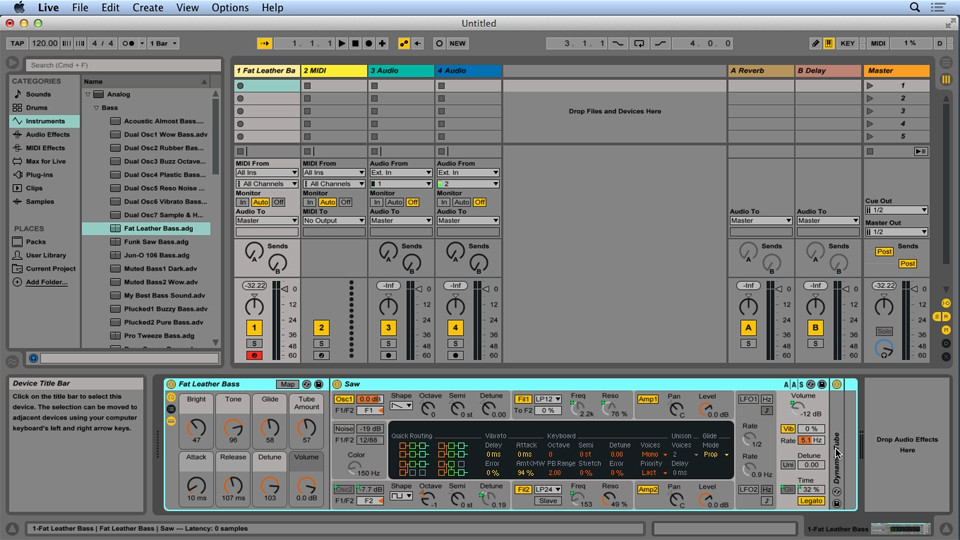The width and height of the screenshot is (960, 540).
Task: Toggle the metronome button
Action: (128, 43)
